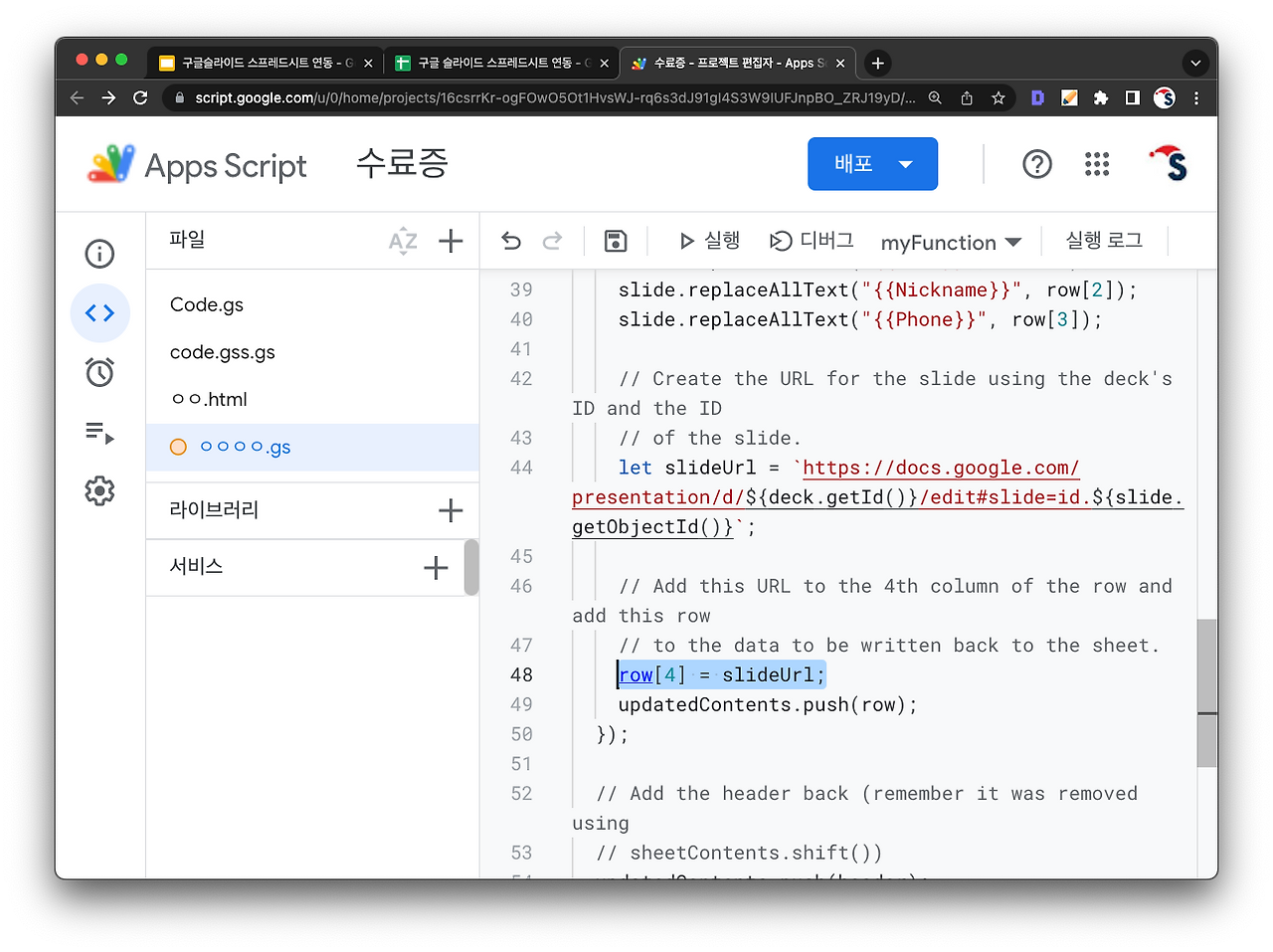Close the Sheets browser tab
Image resolution: width=1273 pixels, height=952 pixels.
click(604, 63)
